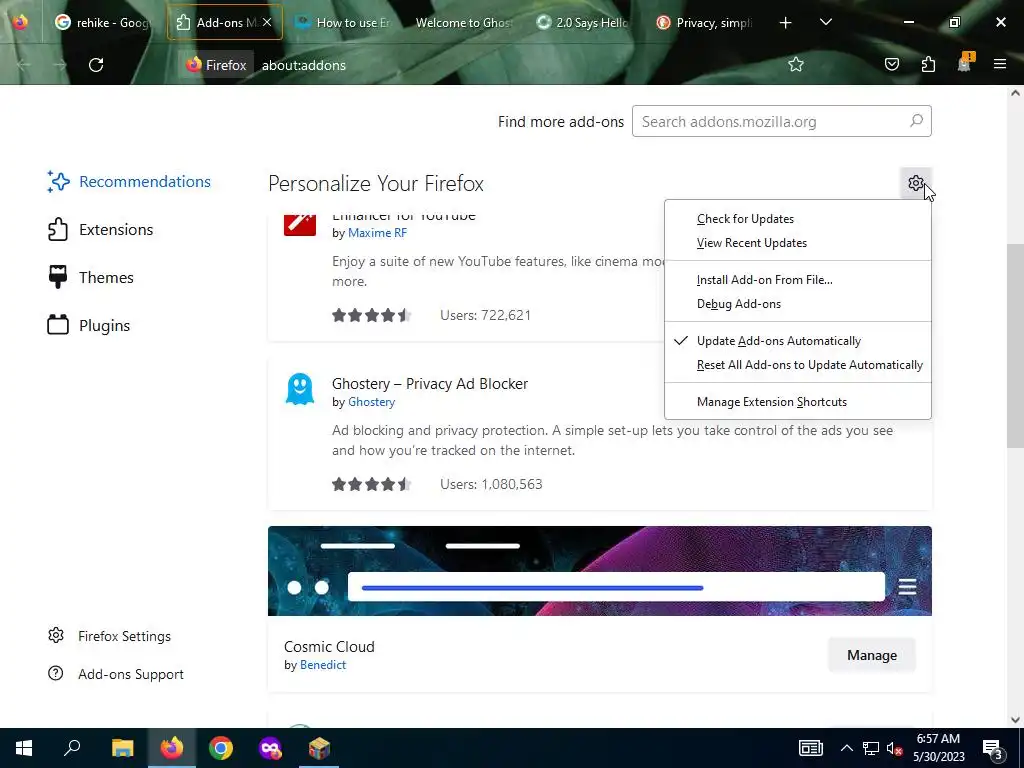Open Ghostery author link

click(x=371, y=402)
